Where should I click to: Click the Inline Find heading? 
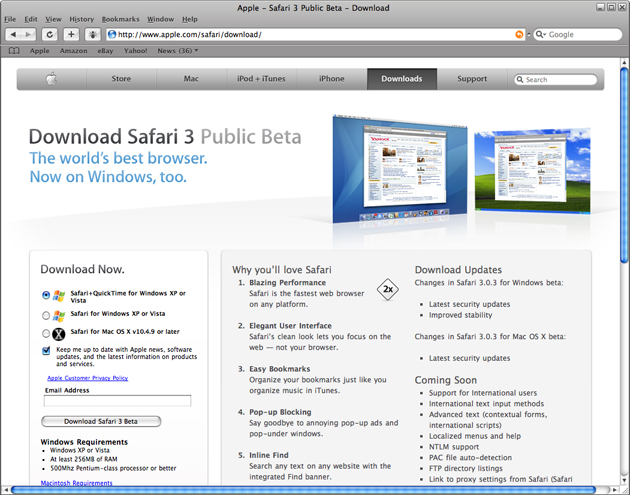pyautogui.click(x=269, y=455)
